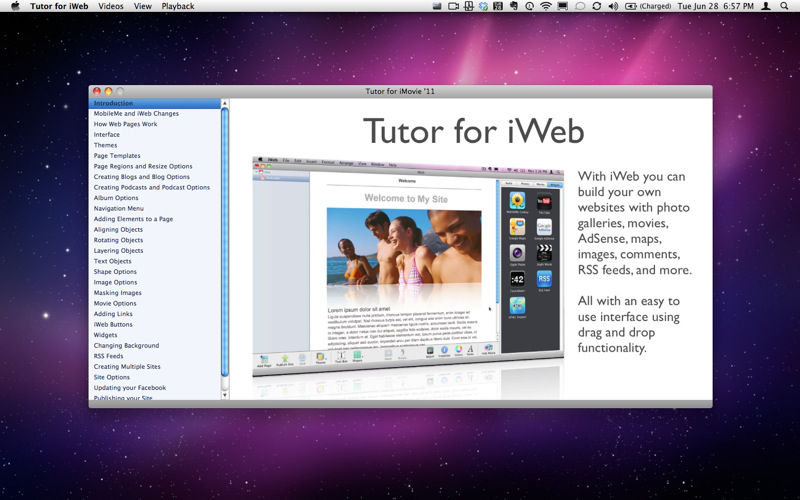
Task: Select the iWeb Buttons lesson
Action: tap(113, 324)
